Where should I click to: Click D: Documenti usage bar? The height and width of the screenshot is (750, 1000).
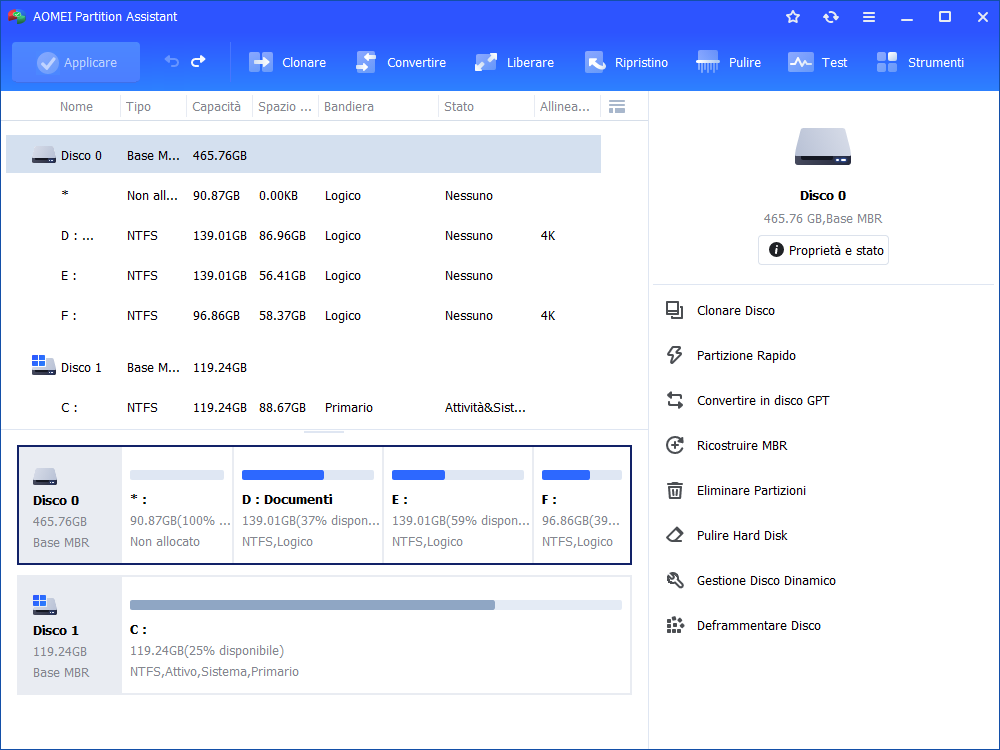coord(308,474)
